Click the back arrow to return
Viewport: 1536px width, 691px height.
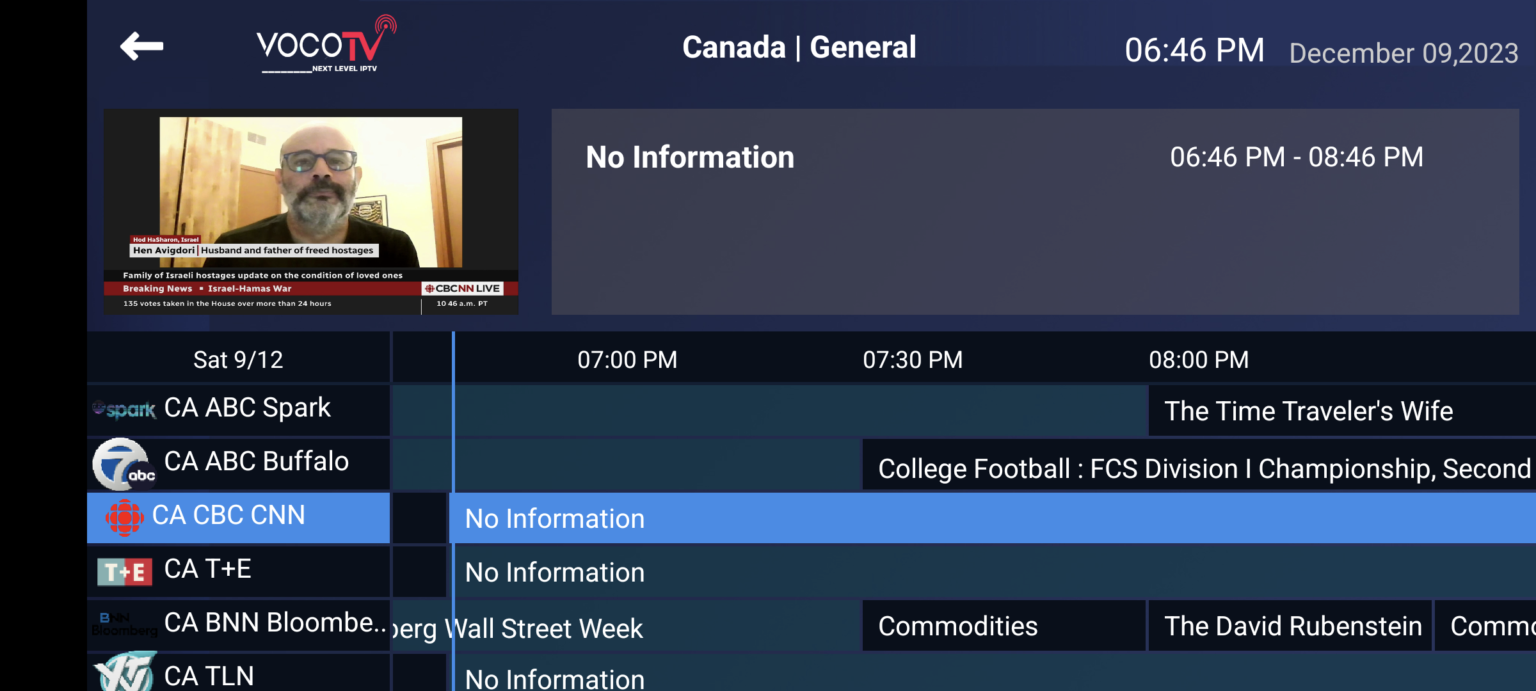[141, 45]
